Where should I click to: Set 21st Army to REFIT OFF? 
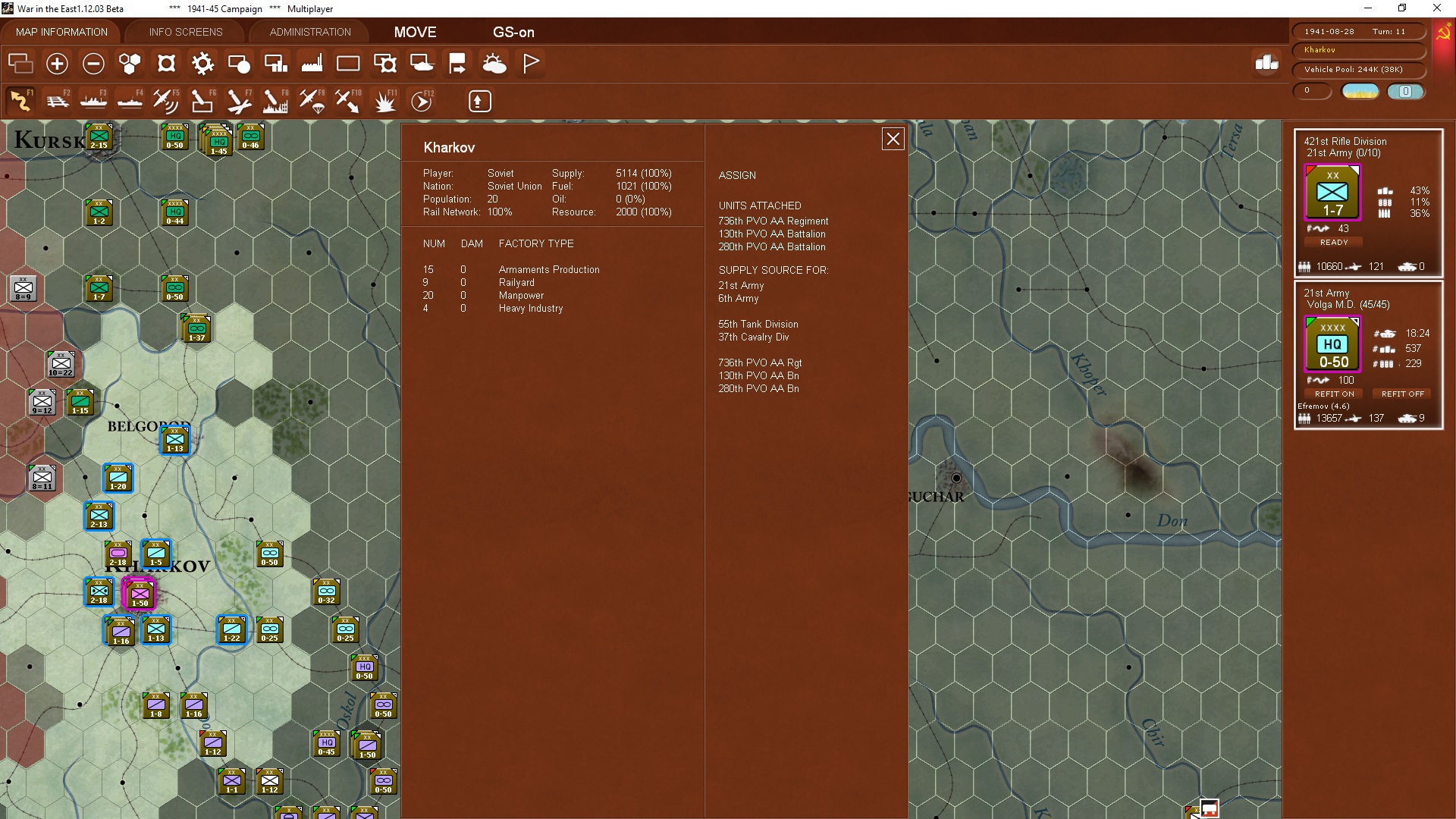1402,394
